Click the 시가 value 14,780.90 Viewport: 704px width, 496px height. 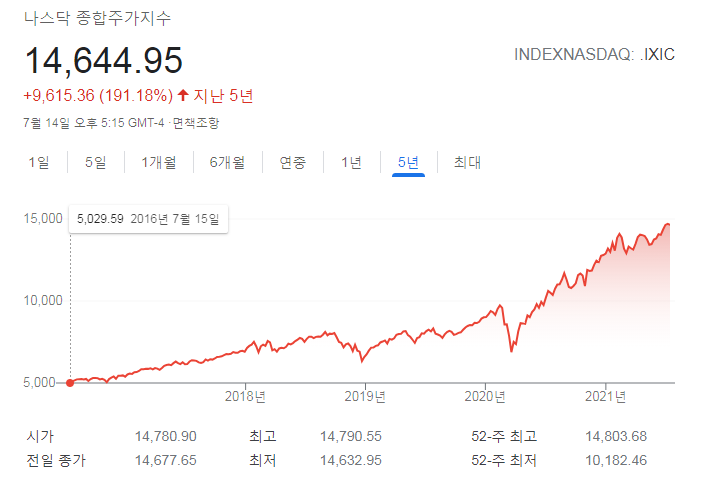click(x=166, y=436)
